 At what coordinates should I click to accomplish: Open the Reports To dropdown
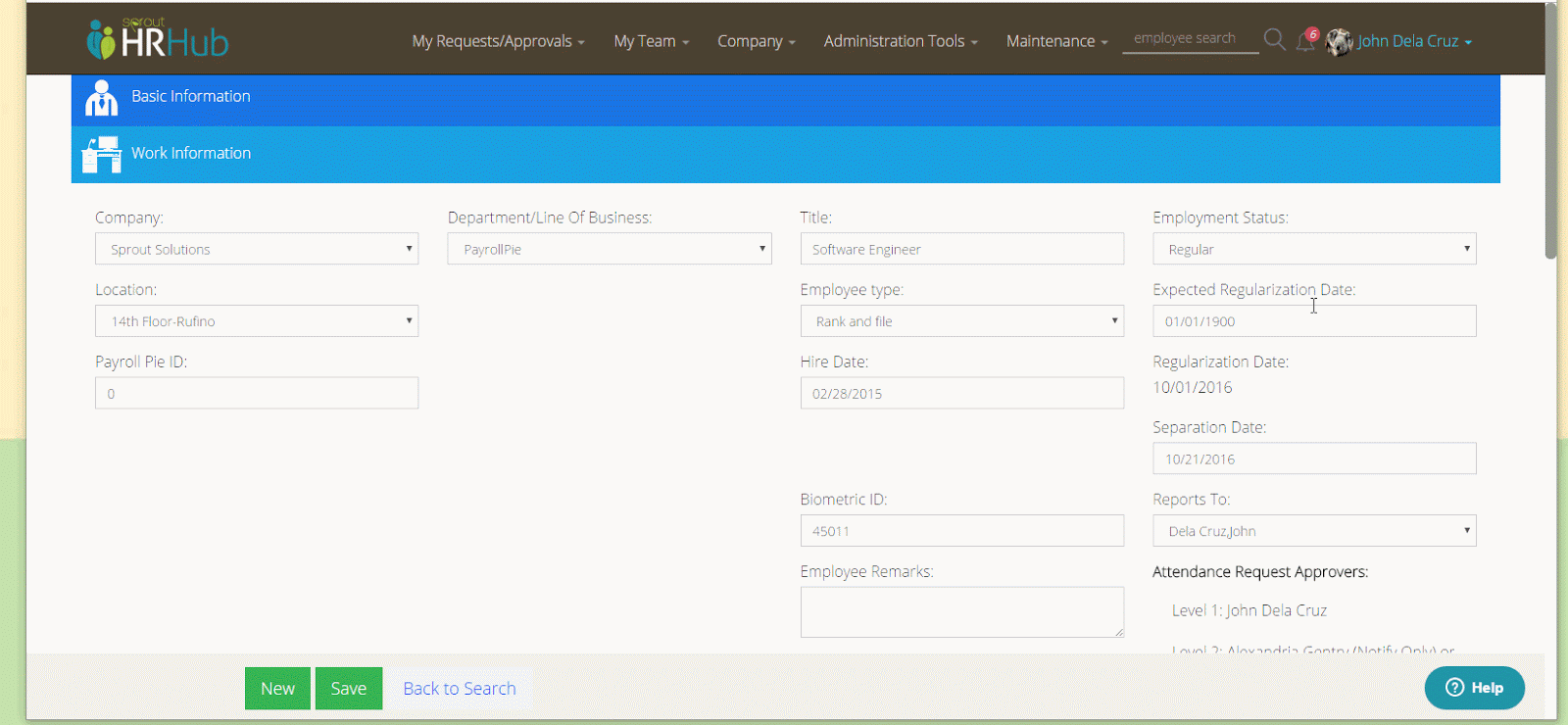tap(1314, 530)
